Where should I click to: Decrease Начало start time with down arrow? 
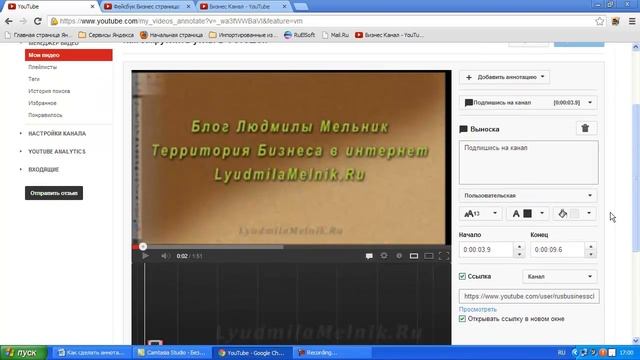point(519,253)
